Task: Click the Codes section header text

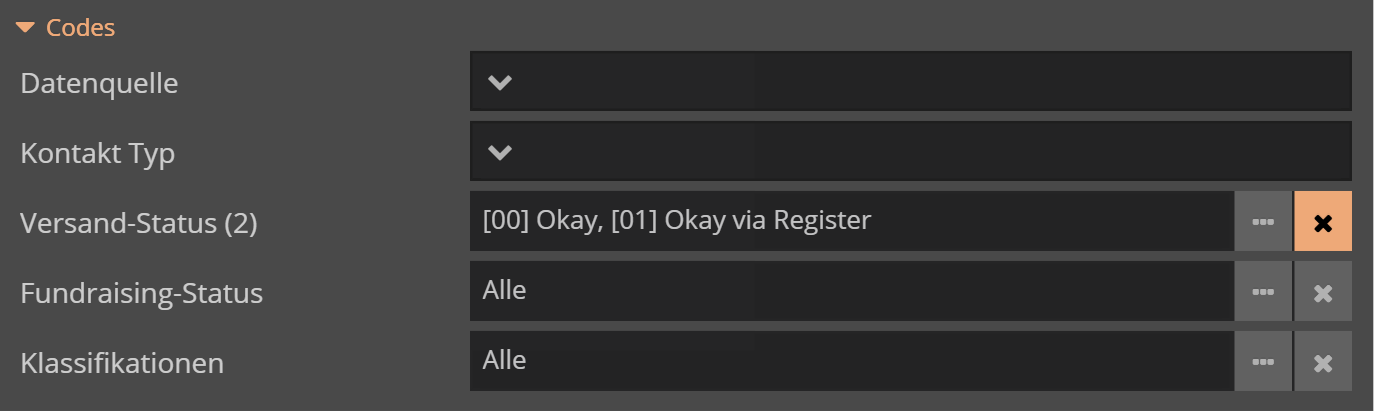Action: [x=81, y=28]
